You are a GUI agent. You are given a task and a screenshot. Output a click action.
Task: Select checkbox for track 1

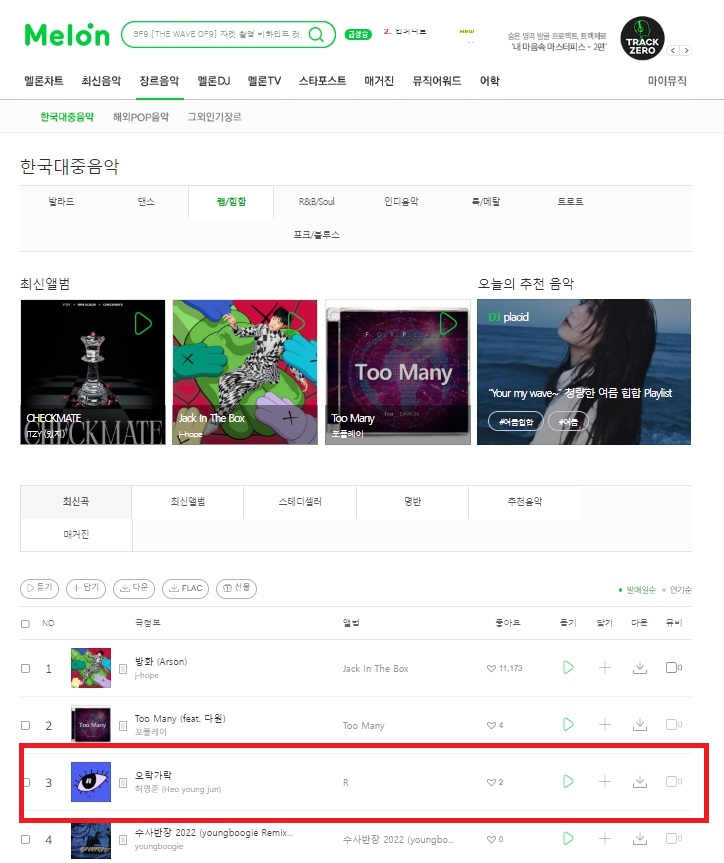[25, 668]
